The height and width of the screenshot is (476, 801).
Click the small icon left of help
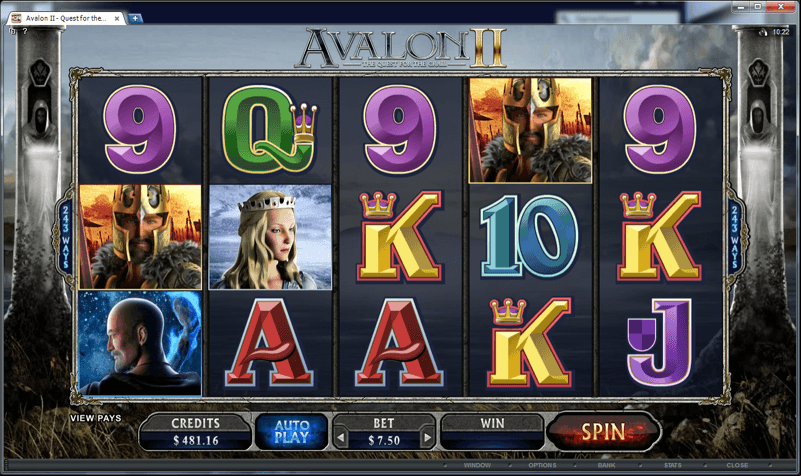point(12,31)
